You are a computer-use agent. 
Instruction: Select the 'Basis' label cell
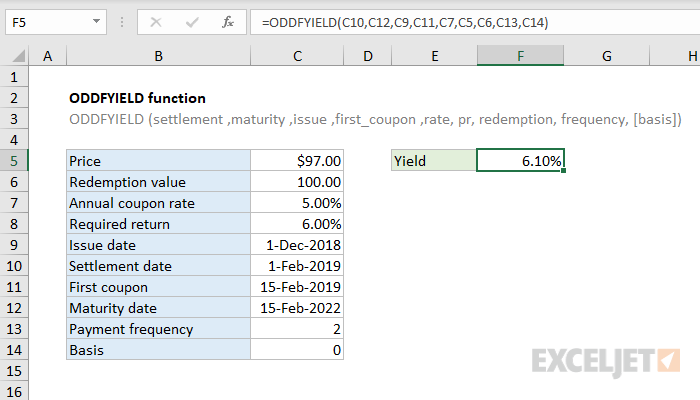pyautogui.click(x=158, y=350)
